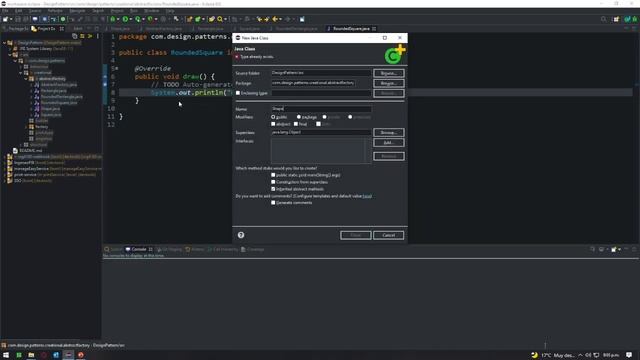Click the Eclipse icon in the taskbar
Viewport: 640px width, 360px height.
tap(68, 355)
